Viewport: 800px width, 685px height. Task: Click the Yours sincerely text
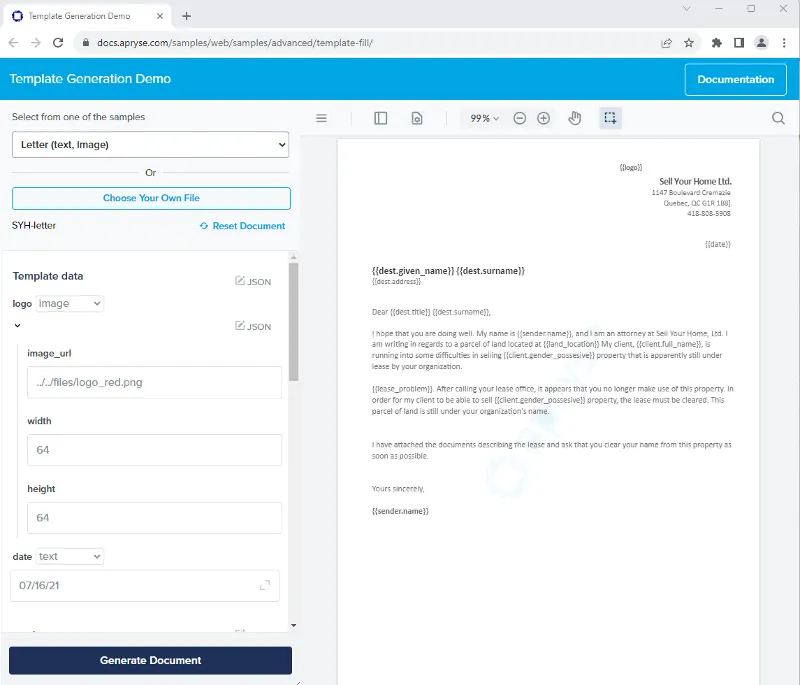point(398,489)
